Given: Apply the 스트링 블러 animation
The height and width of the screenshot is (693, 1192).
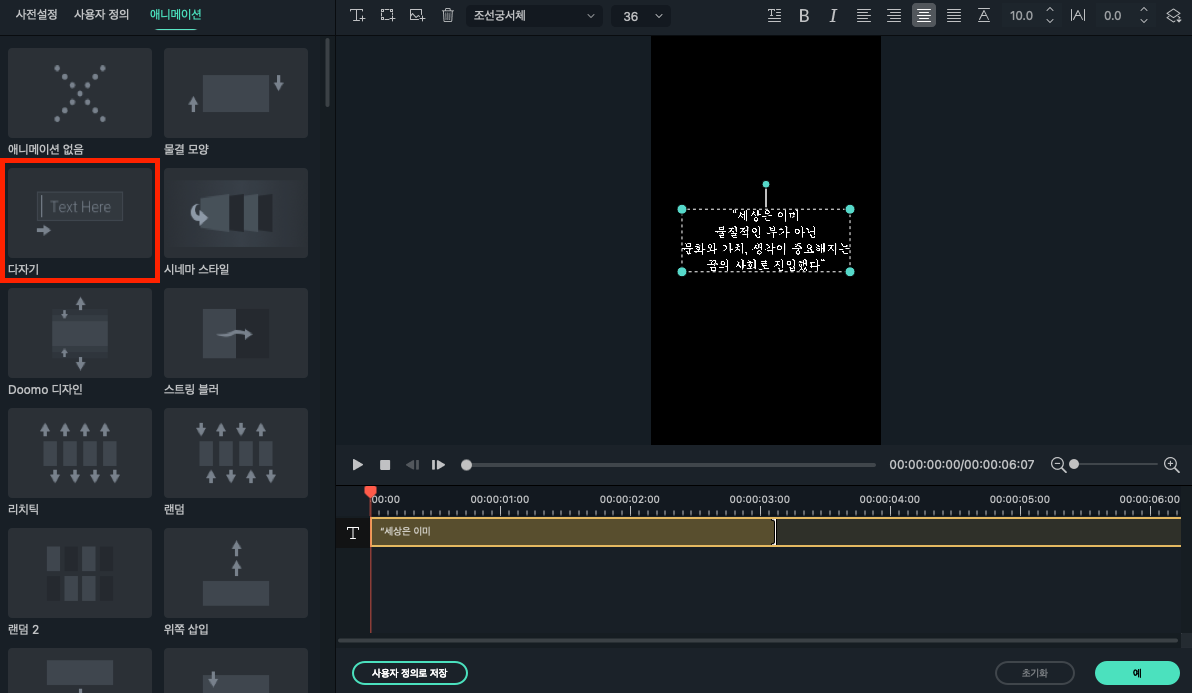Looking at the screenshot, I should click(x=236, y=333).
